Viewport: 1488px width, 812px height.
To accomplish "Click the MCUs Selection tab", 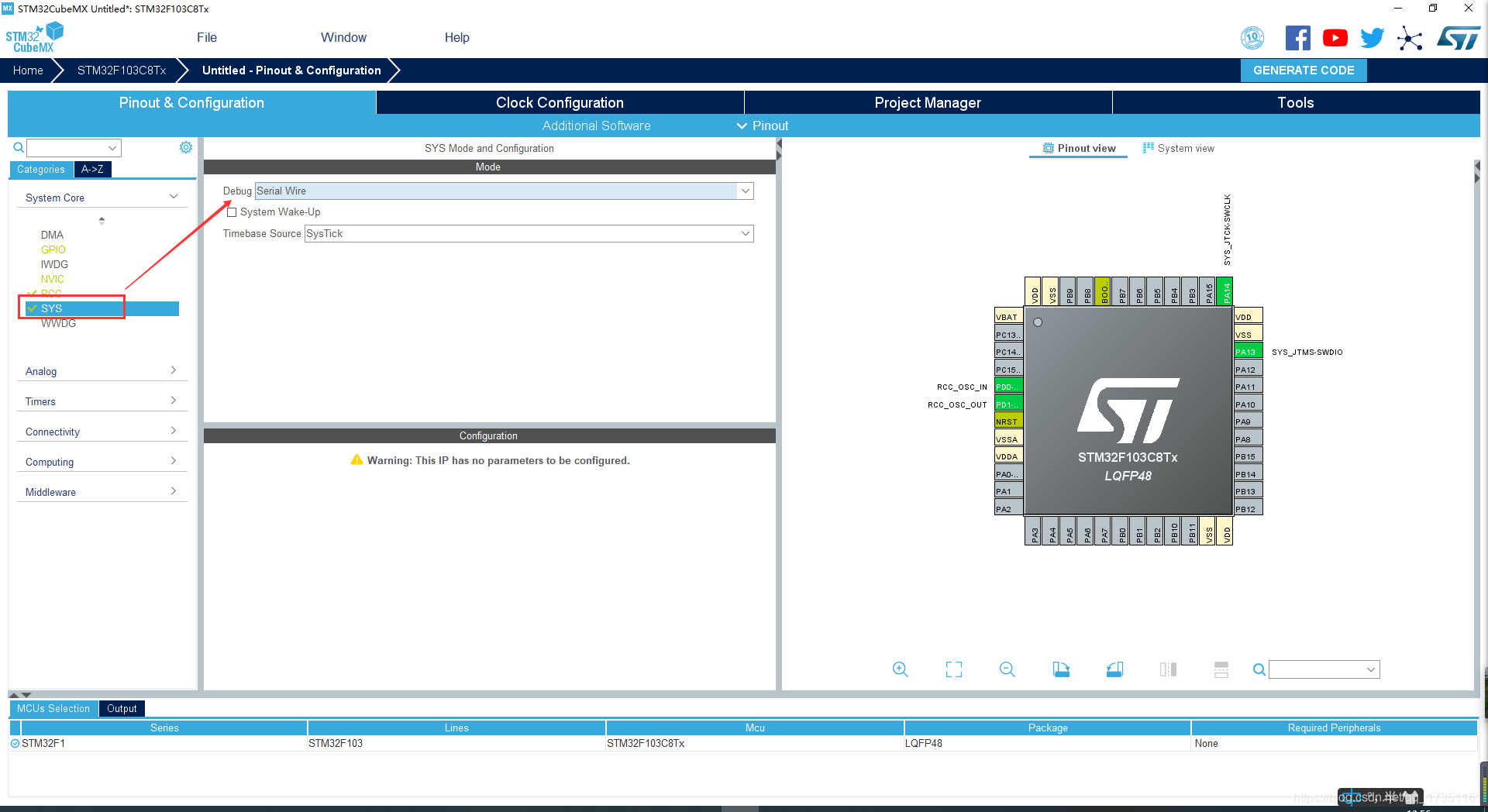I will (x=53, y=708).
